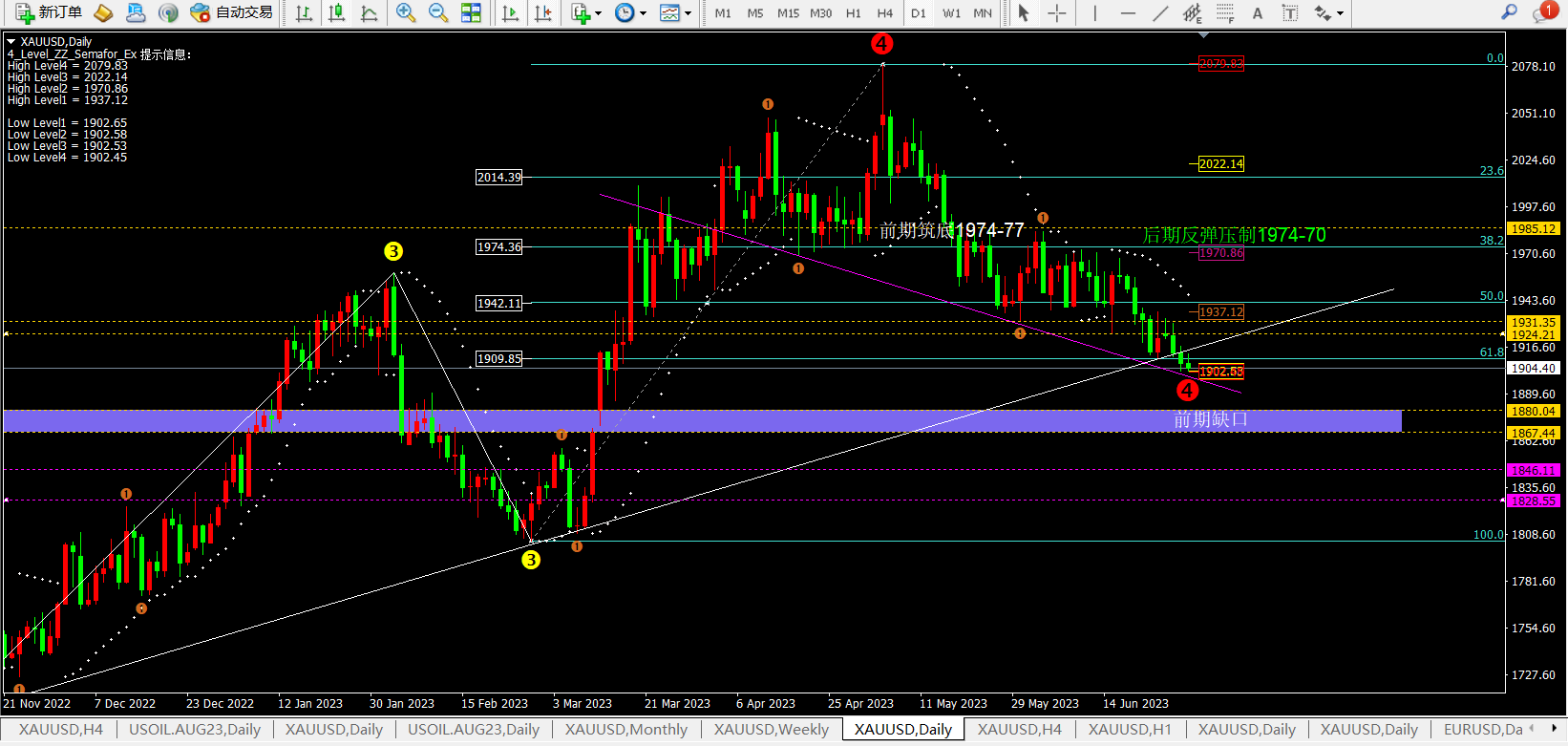Viewport: 1568px width, 746px height.
Task: Expand the periodicity clock dropdown
Action: 630,12
